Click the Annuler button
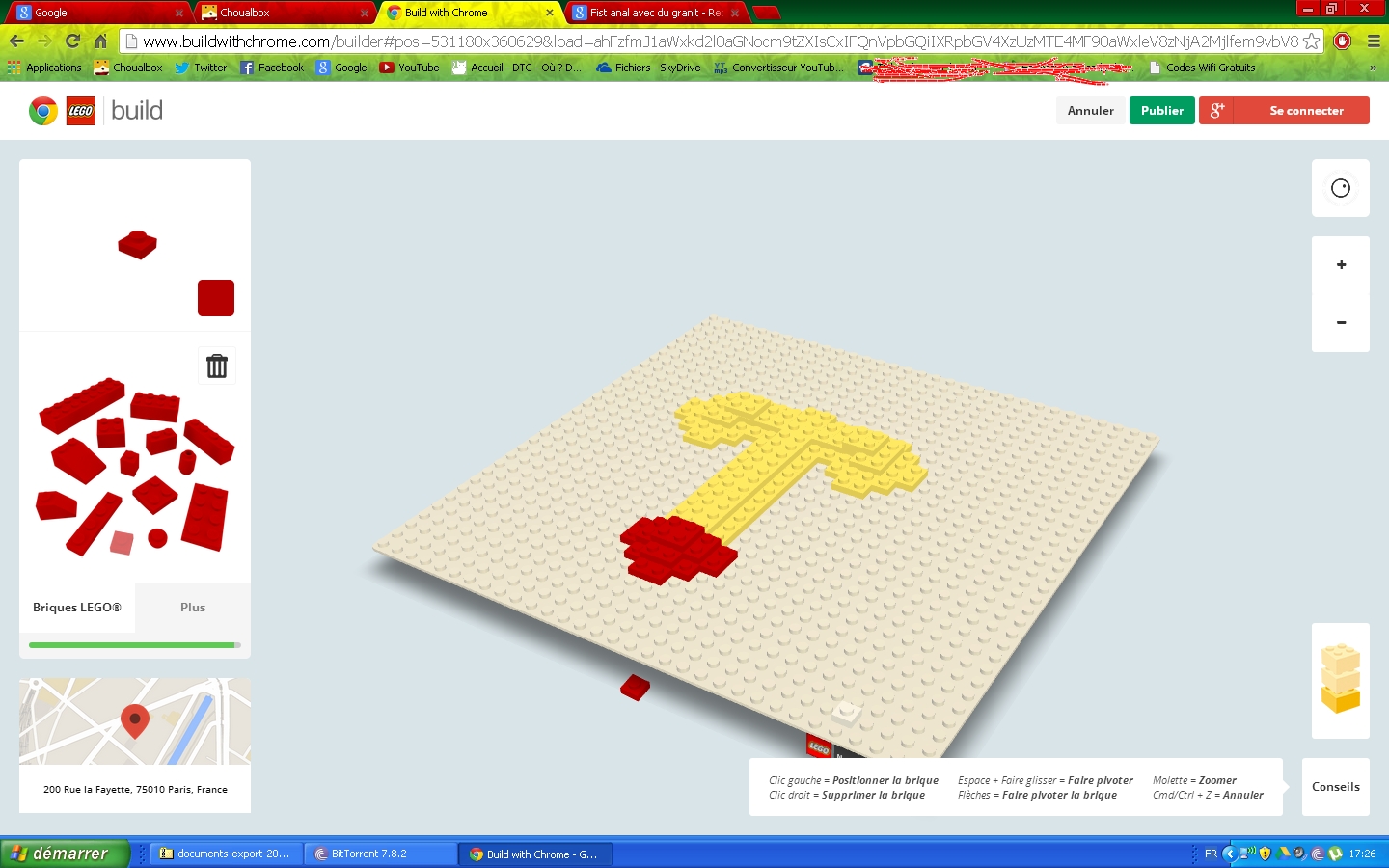1389x868 pixels. (x=1090, y=111)
